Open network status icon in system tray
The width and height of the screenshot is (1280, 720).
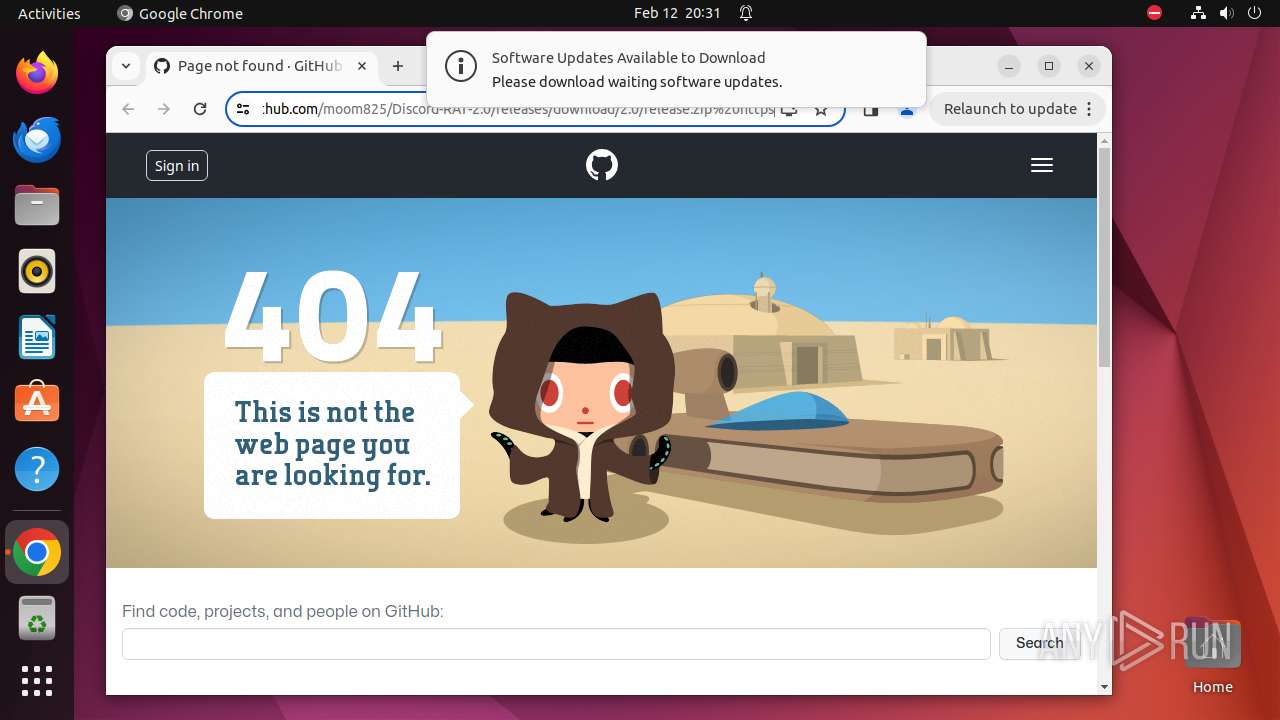[x=1198, y=13]
